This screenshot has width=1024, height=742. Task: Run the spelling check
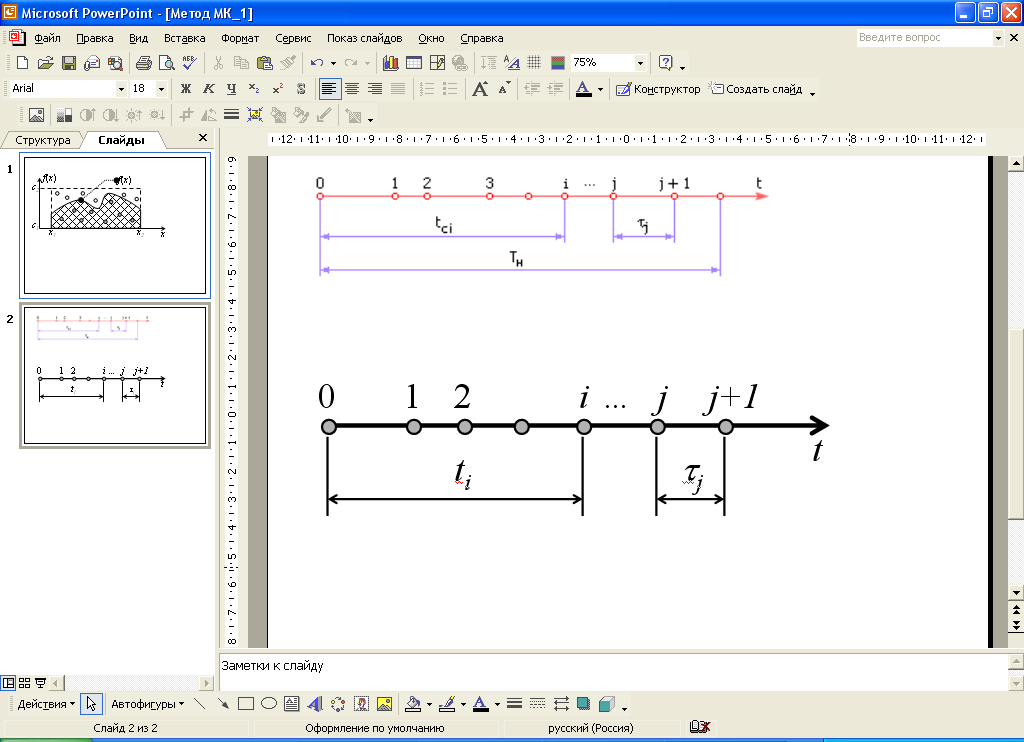[189, 63]
